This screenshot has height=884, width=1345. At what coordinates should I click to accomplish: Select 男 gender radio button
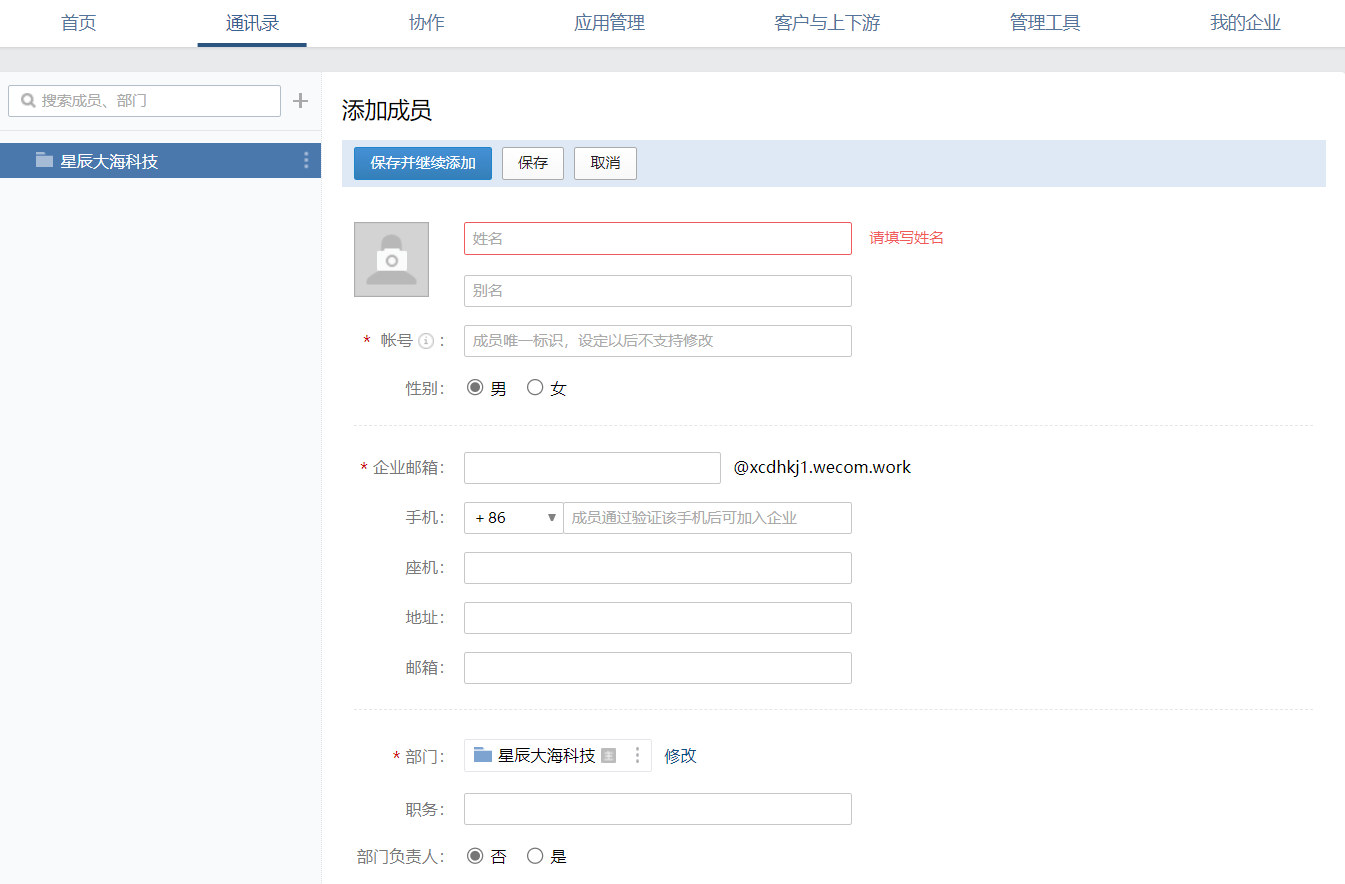pyautogui.click(x=475, y=387)
